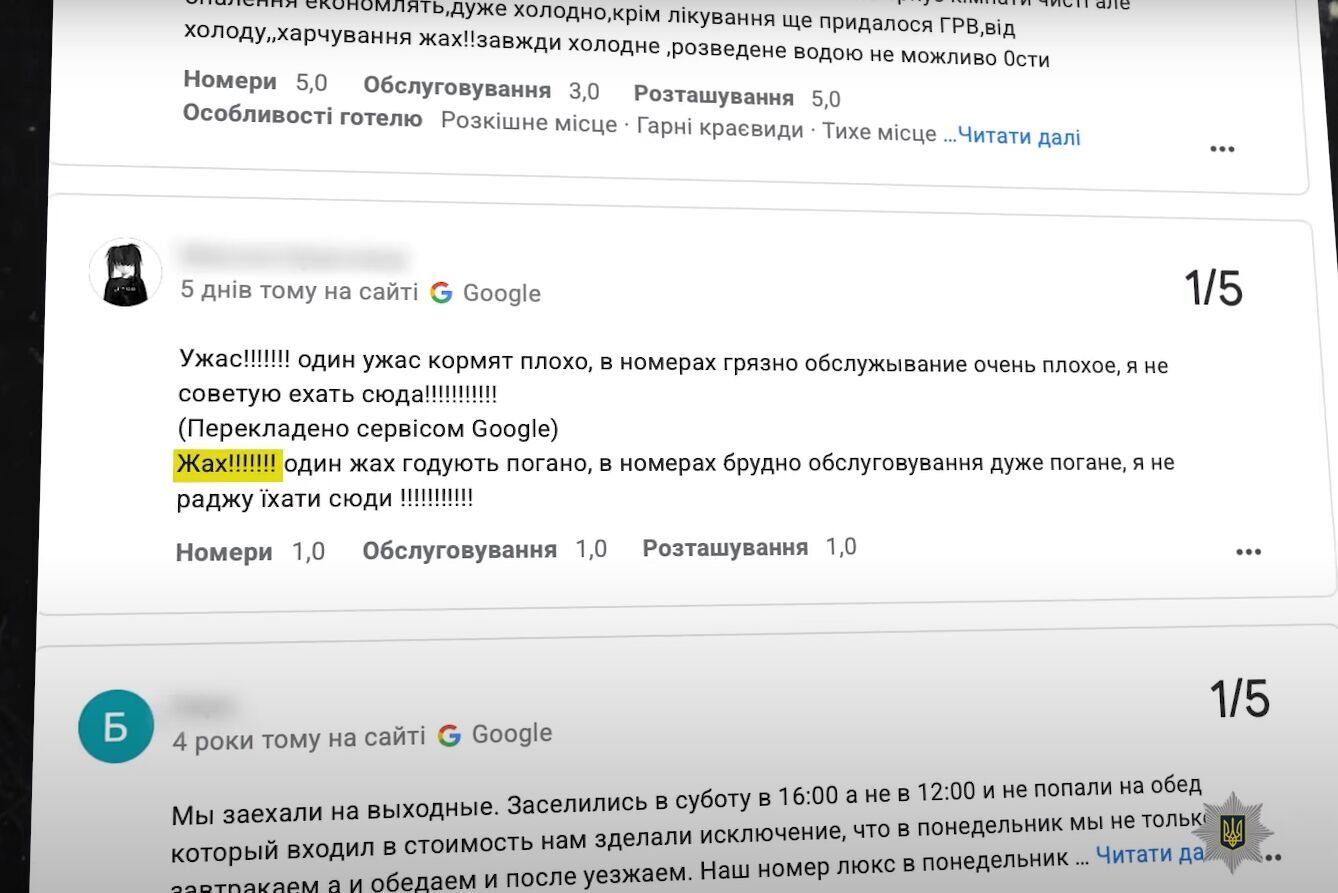Image resolution: width=1338 pixels, height=893 pixels.
Task: Click the Ukrainian police emblem watermark
Action: [x=1232, y=831]
